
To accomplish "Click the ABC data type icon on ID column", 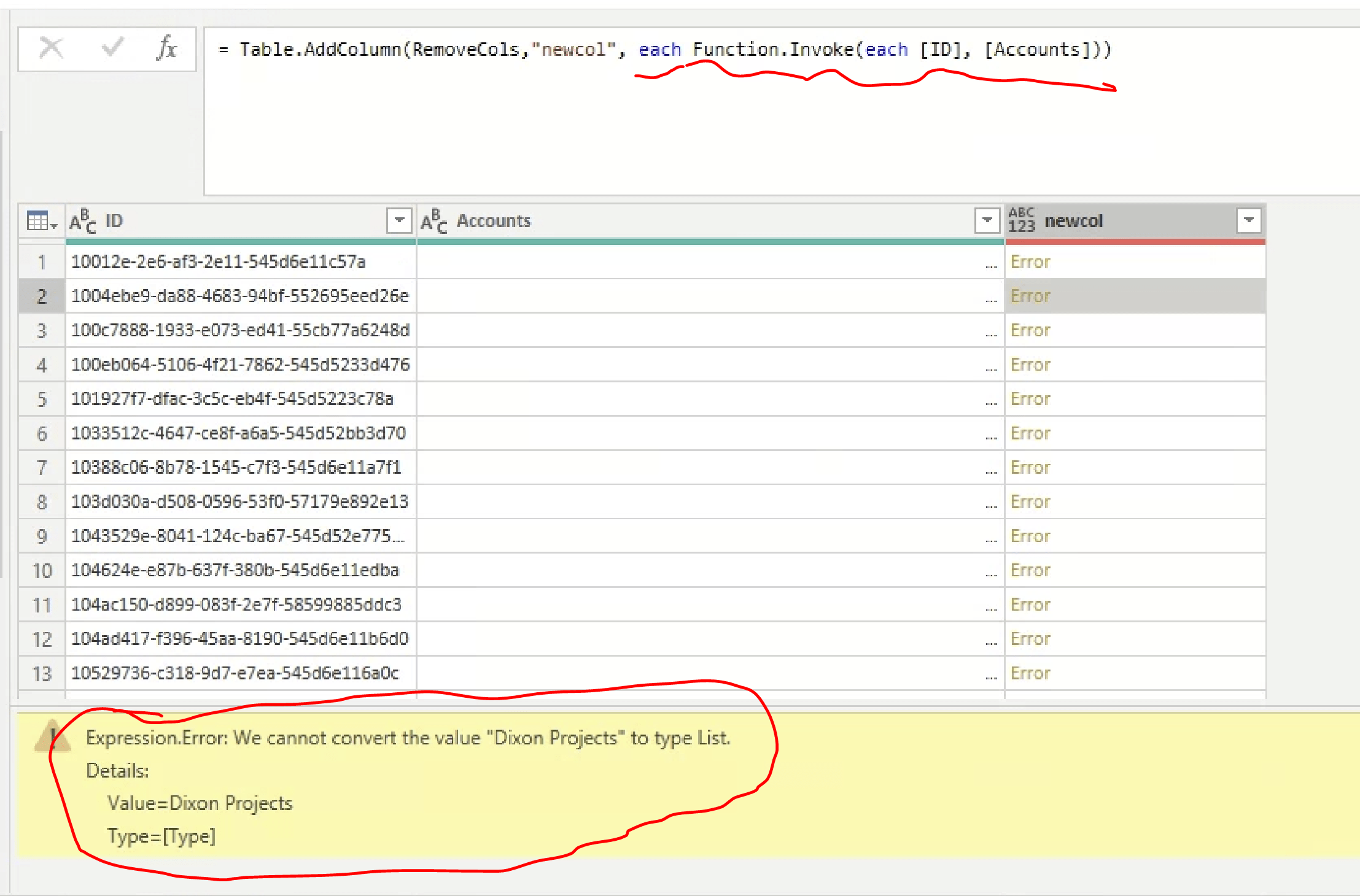I will pyautogui.click(x=83, y=221).
